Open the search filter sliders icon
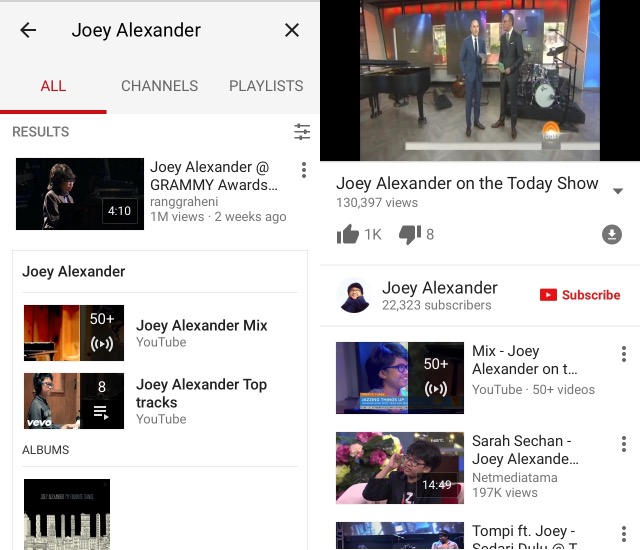 [x=302, y=132]
